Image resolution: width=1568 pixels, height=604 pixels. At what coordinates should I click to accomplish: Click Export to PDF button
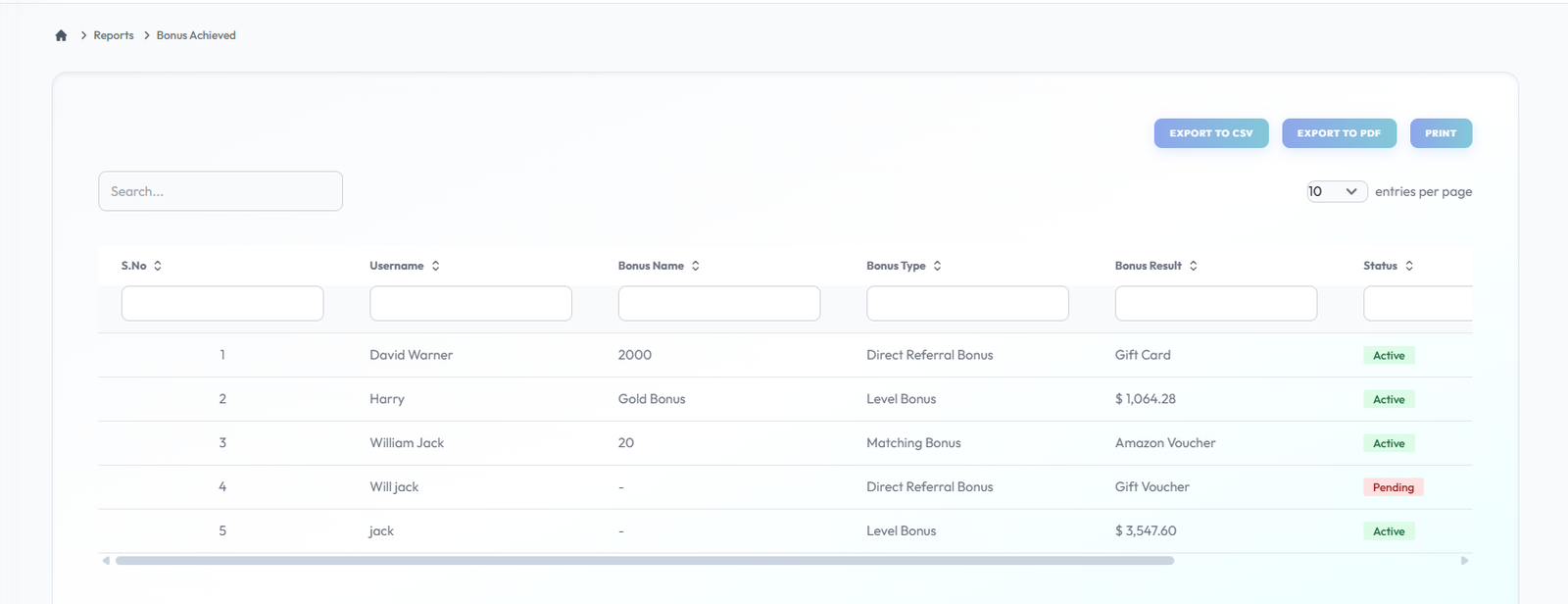1339,133
